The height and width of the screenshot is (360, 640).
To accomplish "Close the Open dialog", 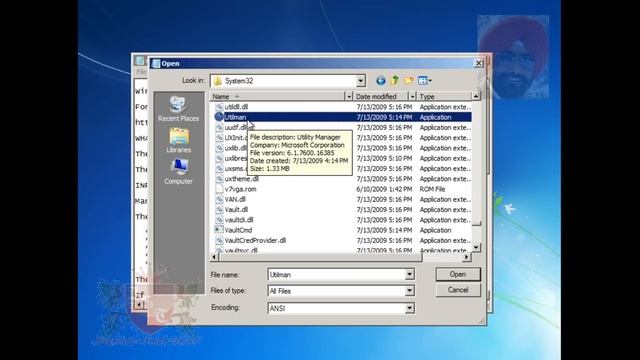I will point(478,63).
